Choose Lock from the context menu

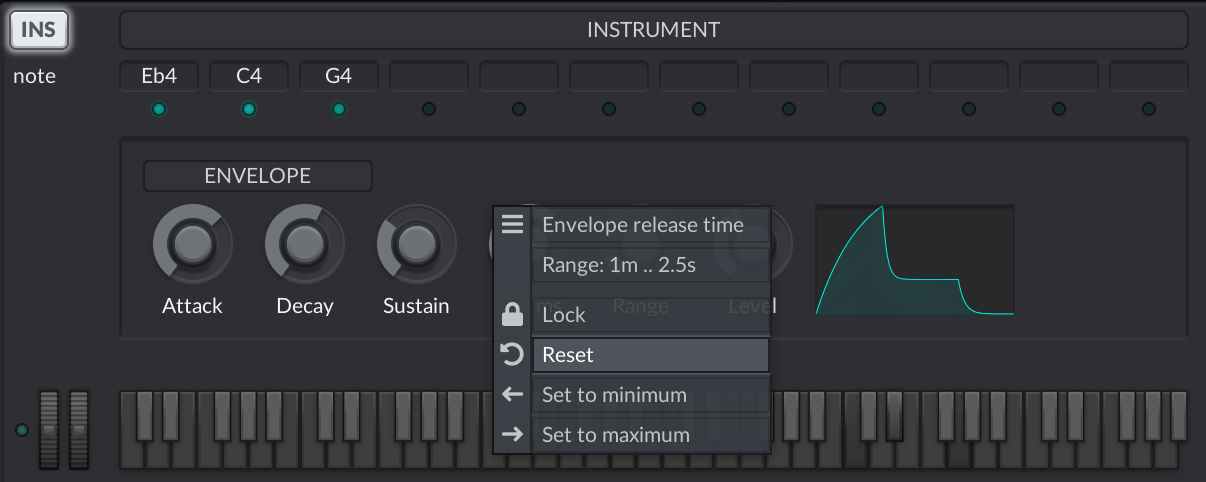click(x=651, y=315)
